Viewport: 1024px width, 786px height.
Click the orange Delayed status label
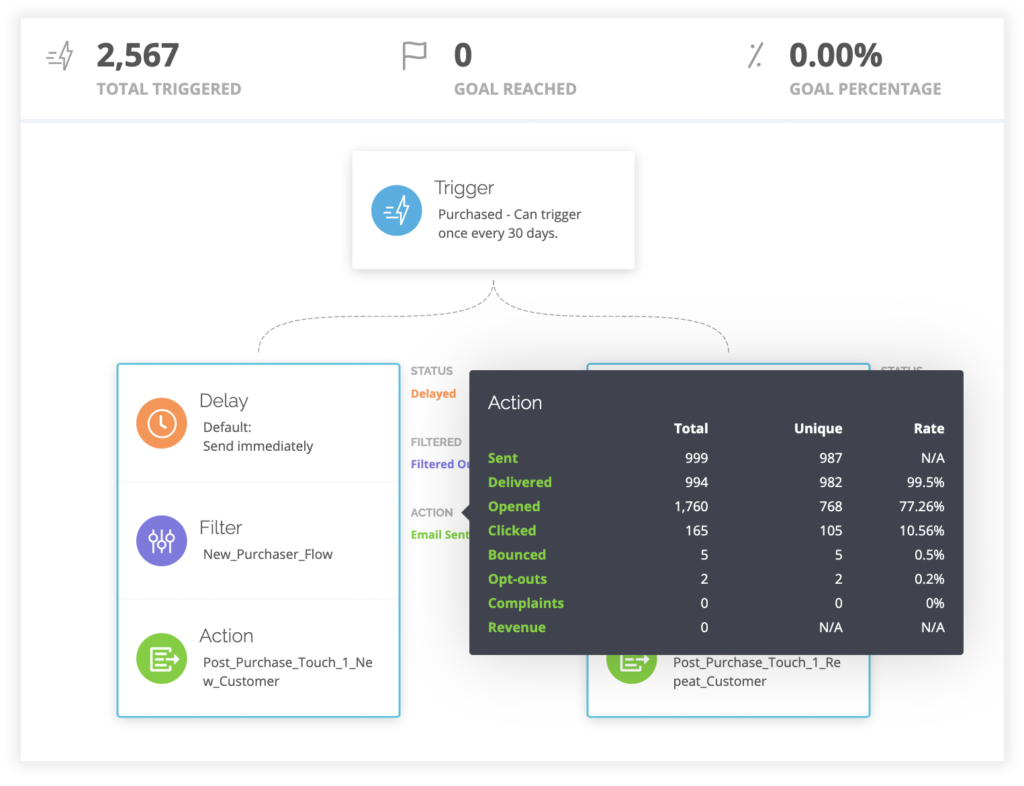(433, 394)
